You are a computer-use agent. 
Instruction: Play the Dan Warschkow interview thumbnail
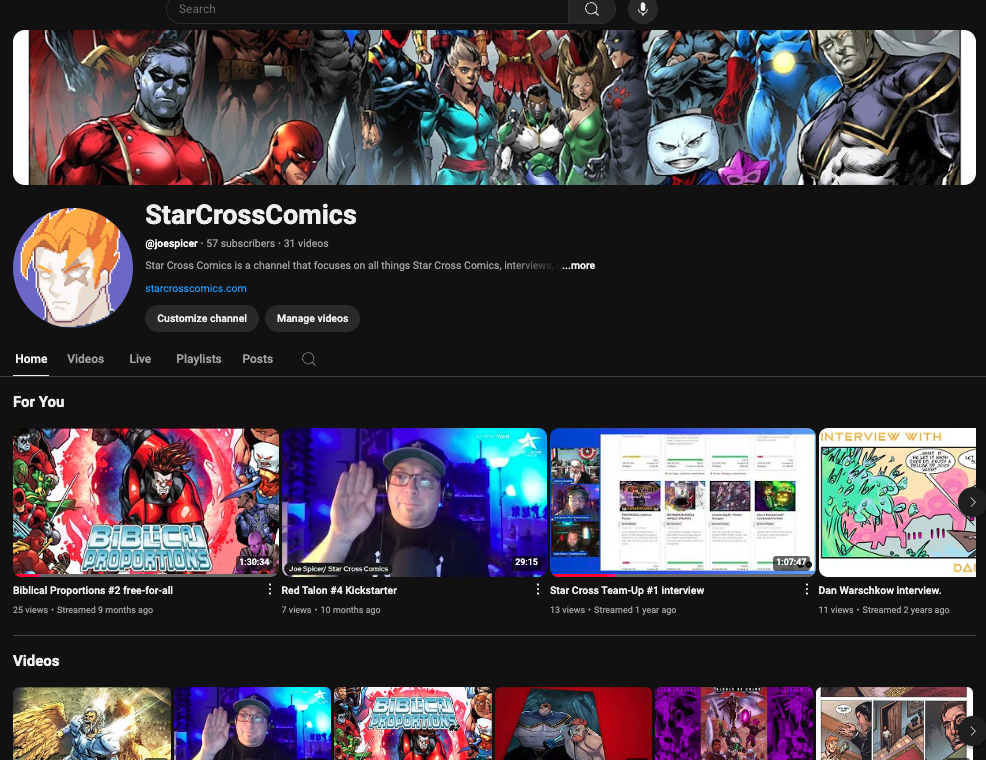[x=897, y=502]
